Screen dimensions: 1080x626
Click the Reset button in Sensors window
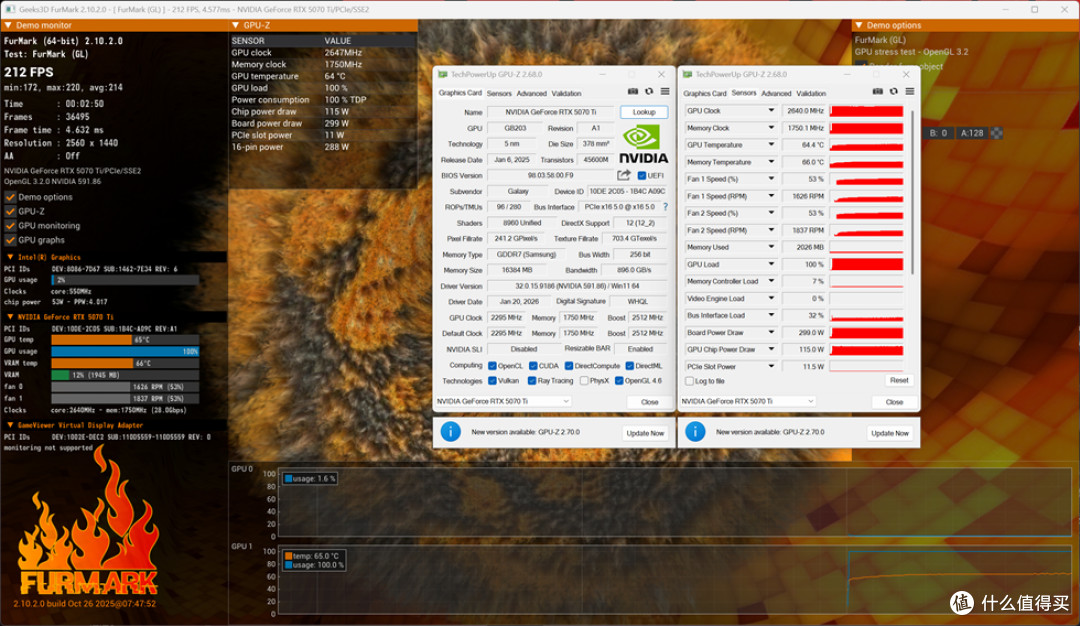pyautogui.click(x=899, y=380)
